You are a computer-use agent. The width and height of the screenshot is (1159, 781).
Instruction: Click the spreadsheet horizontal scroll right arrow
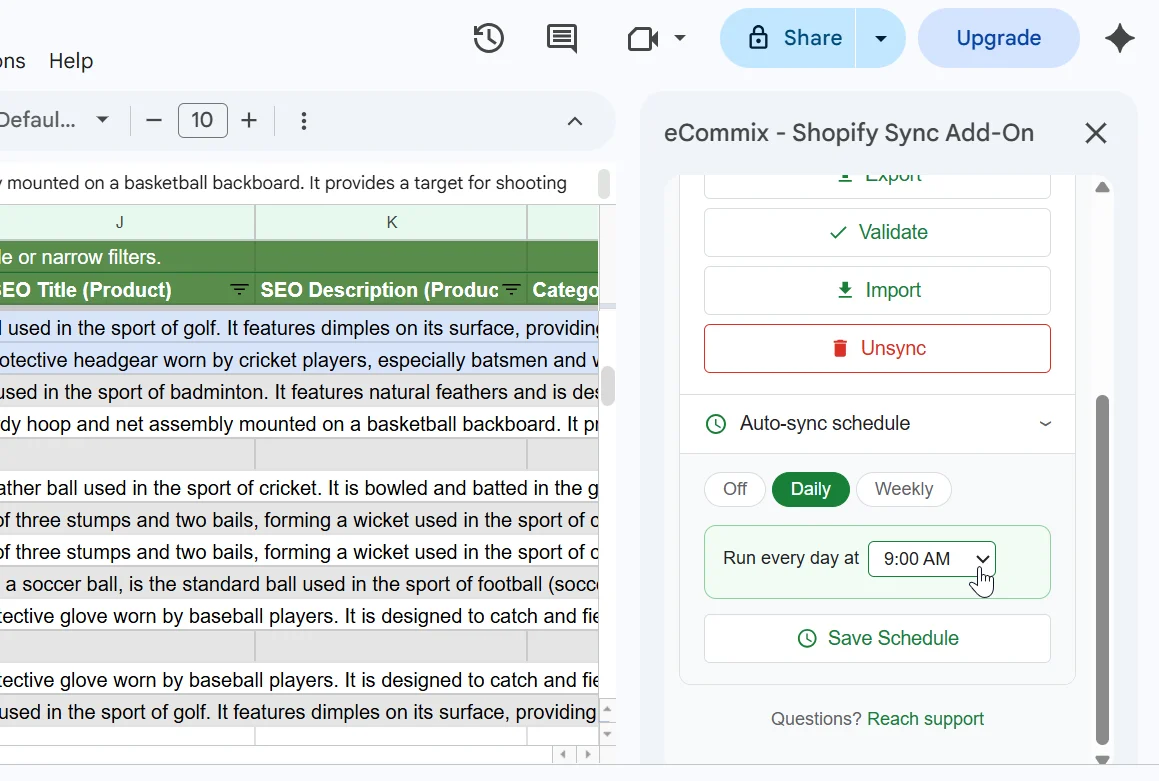tap(588, 754)
